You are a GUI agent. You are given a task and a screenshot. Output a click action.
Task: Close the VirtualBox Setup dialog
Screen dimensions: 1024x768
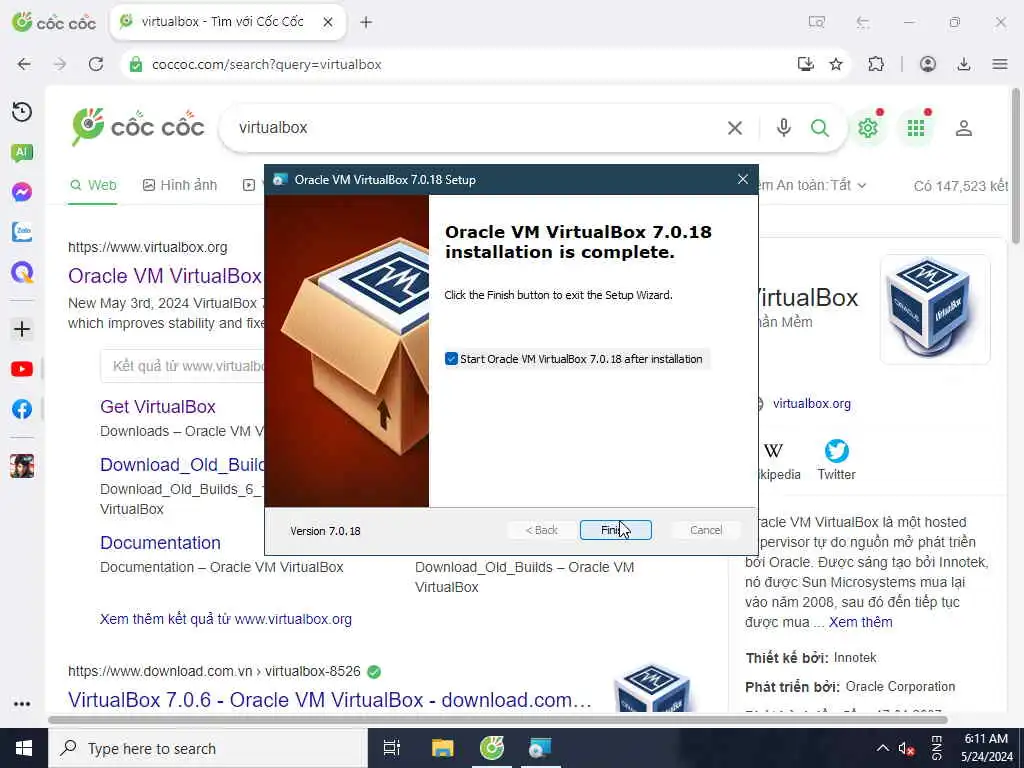743,179
